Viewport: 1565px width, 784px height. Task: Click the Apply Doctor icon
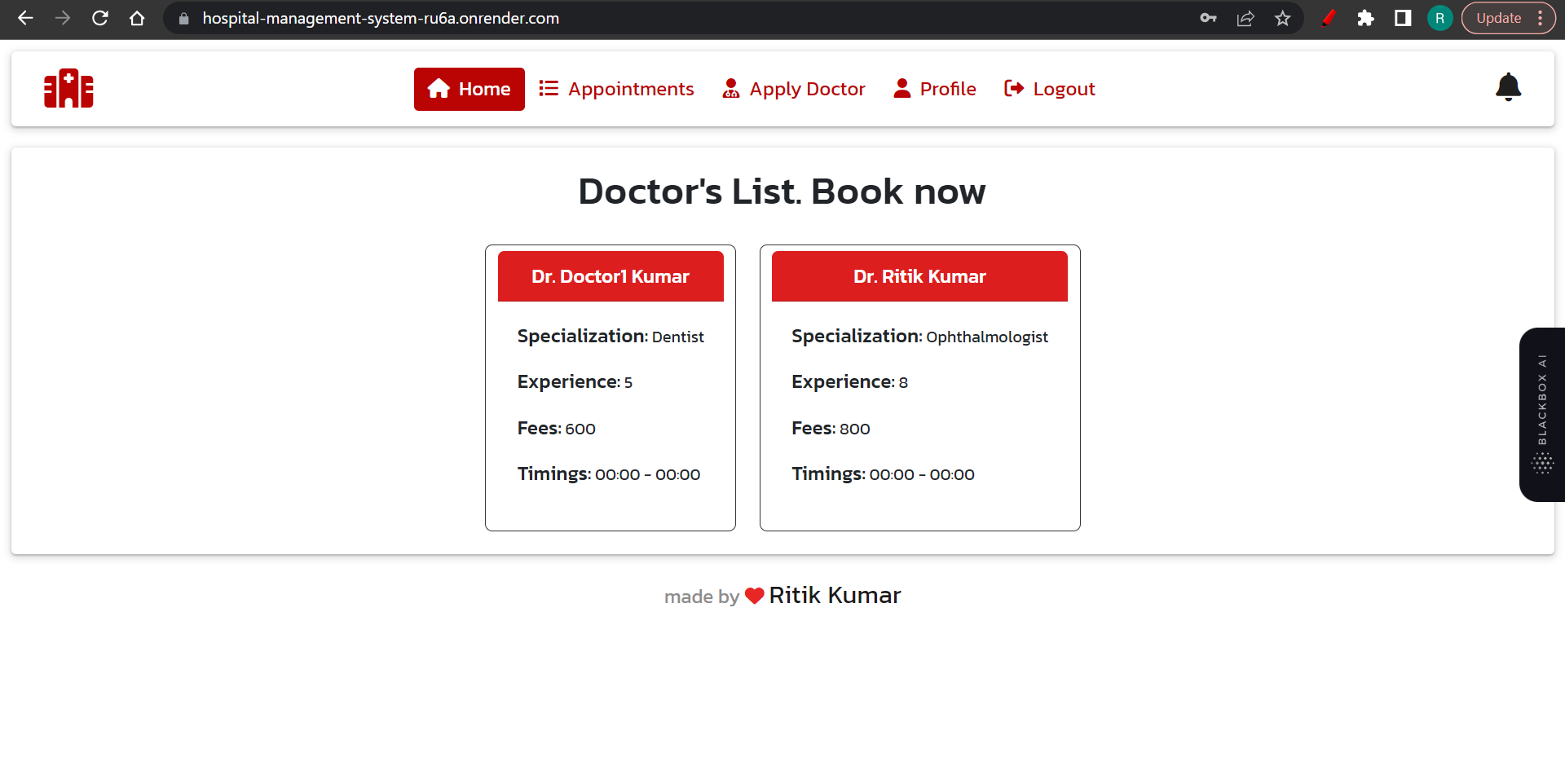pyautogui.click(x=730, y=88)
